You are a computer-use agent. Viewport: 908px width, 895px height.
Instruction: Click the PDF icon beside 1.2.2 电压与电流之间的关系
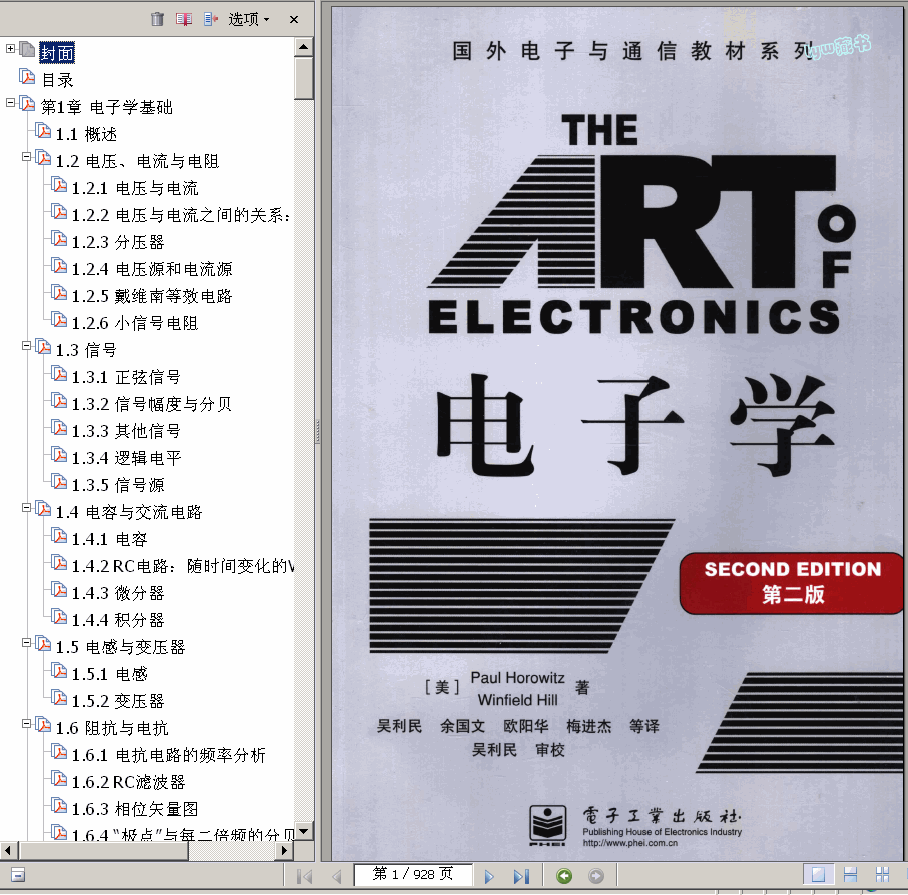coord(58,212)
